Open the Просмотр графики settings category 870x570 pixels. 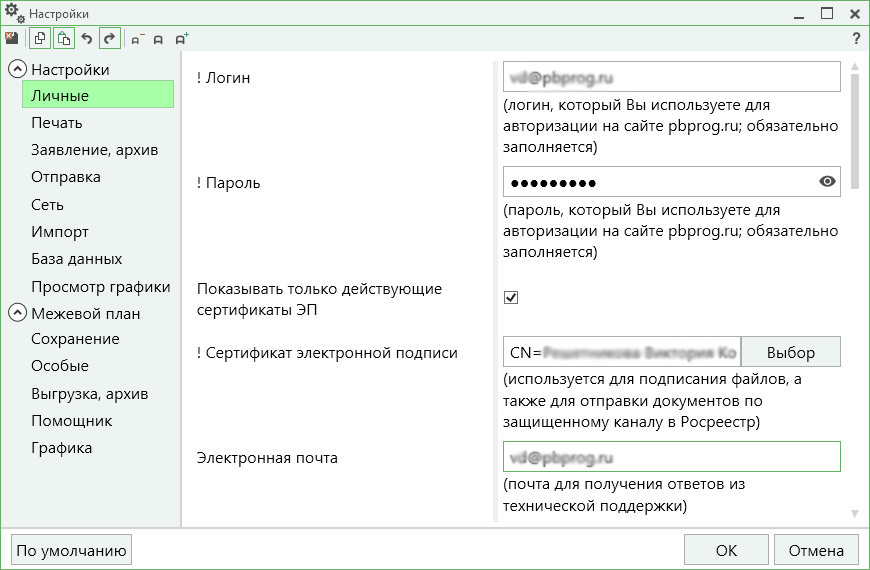(x=100, y=287)
